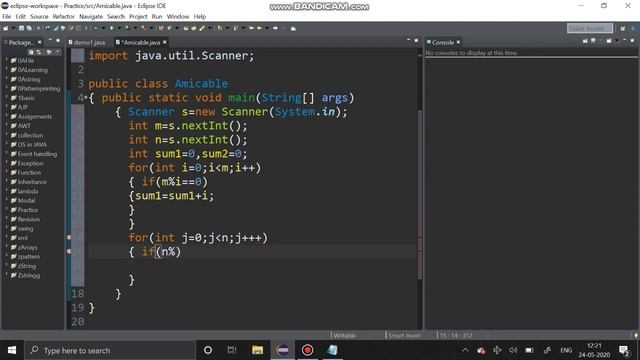Open Package Explorer view menu arrow

pos(58,52)
